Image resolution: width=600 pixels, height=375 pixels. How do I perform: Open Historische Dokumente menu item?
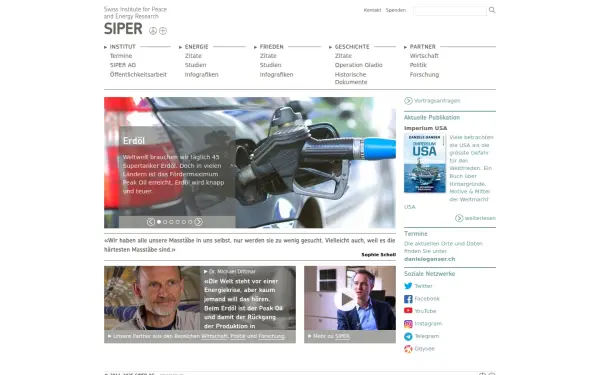[351, 78]
